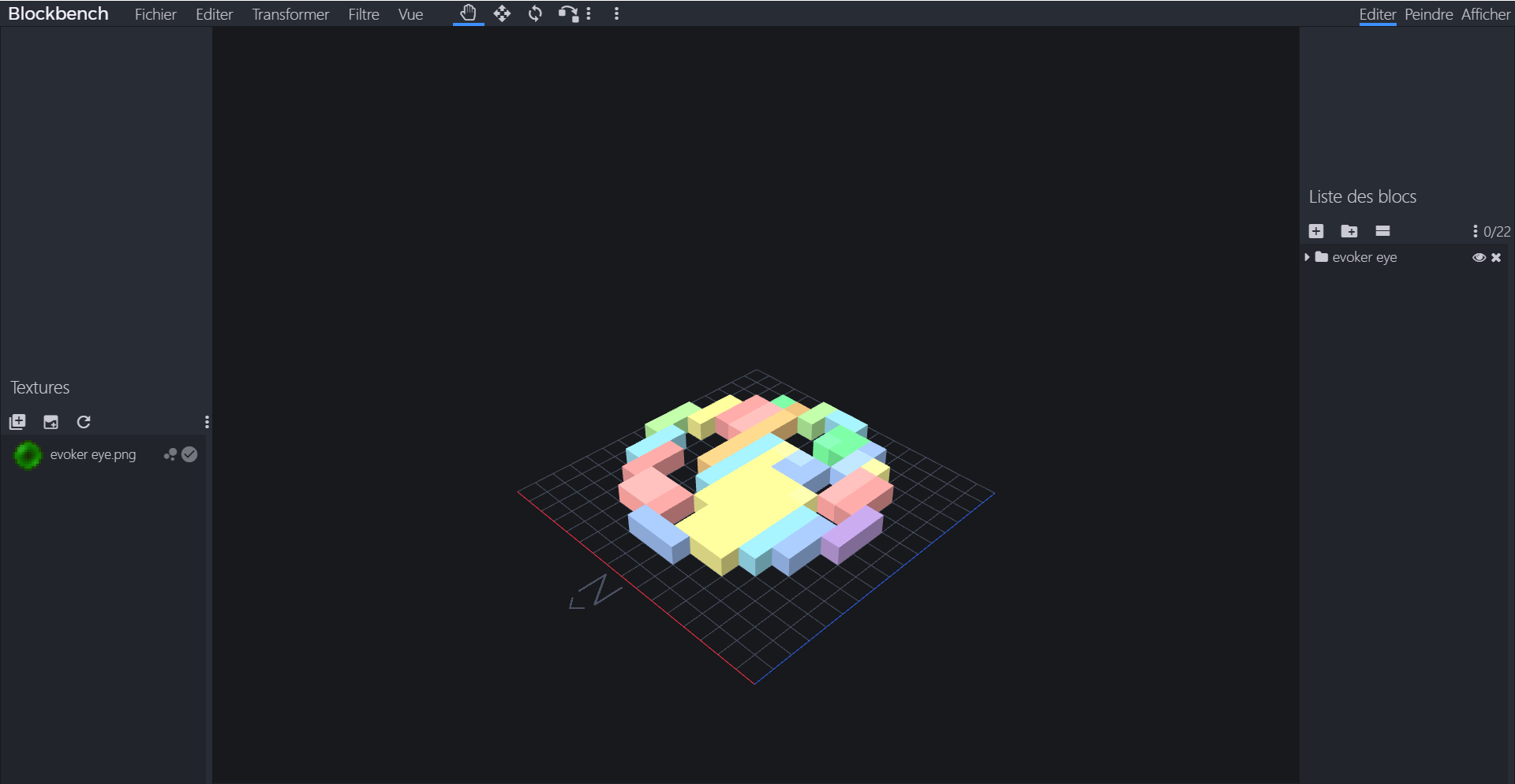Select evoker eye folder row

[x=1405, y=257]
